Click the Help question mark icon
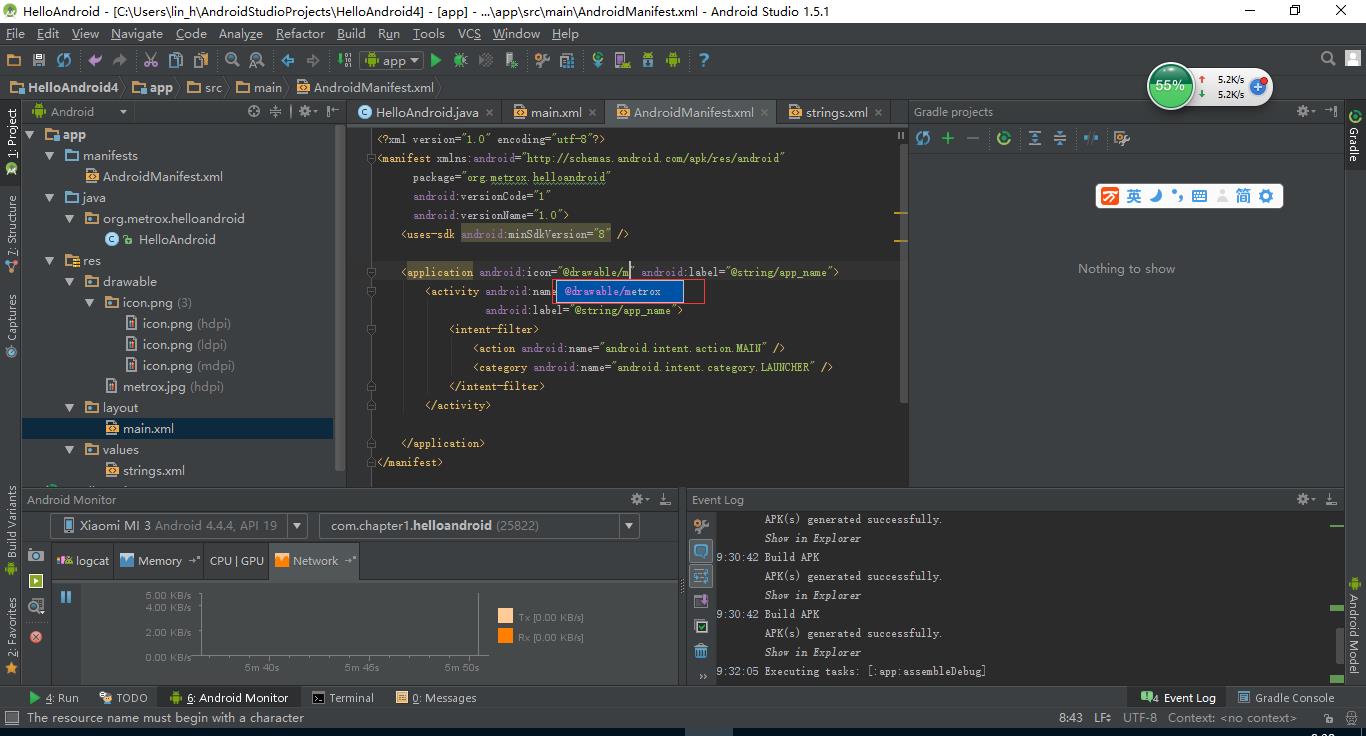Screen dimensions: 1366x736 [x=704, y=60]
